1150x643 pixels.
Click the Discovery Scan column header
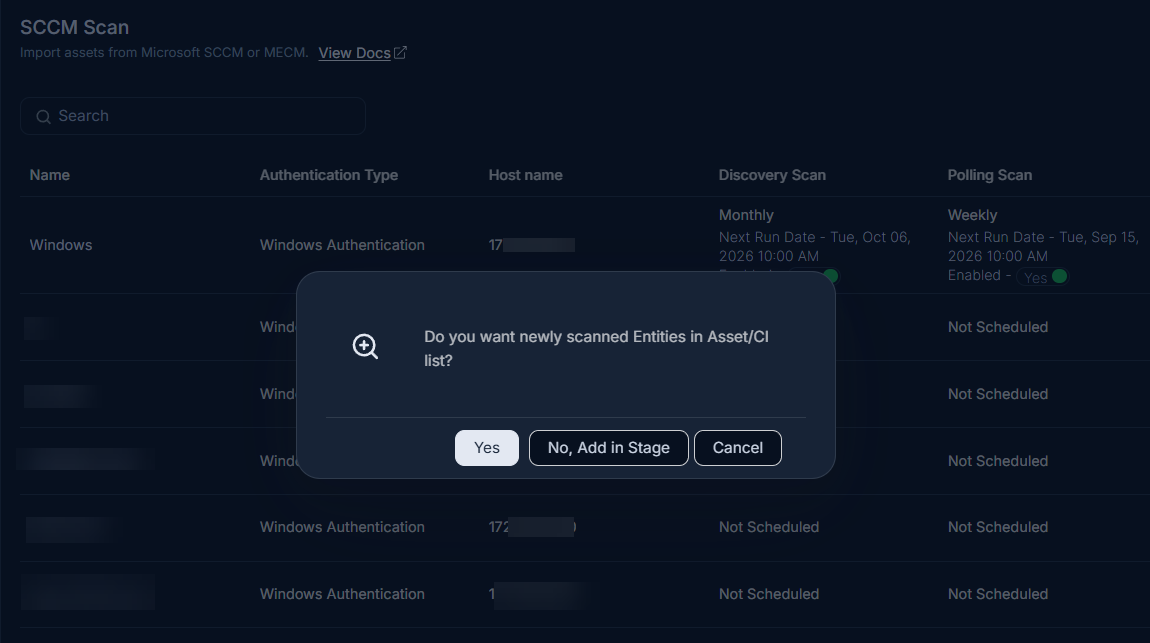pyautogui.click(x=772, y=175)
